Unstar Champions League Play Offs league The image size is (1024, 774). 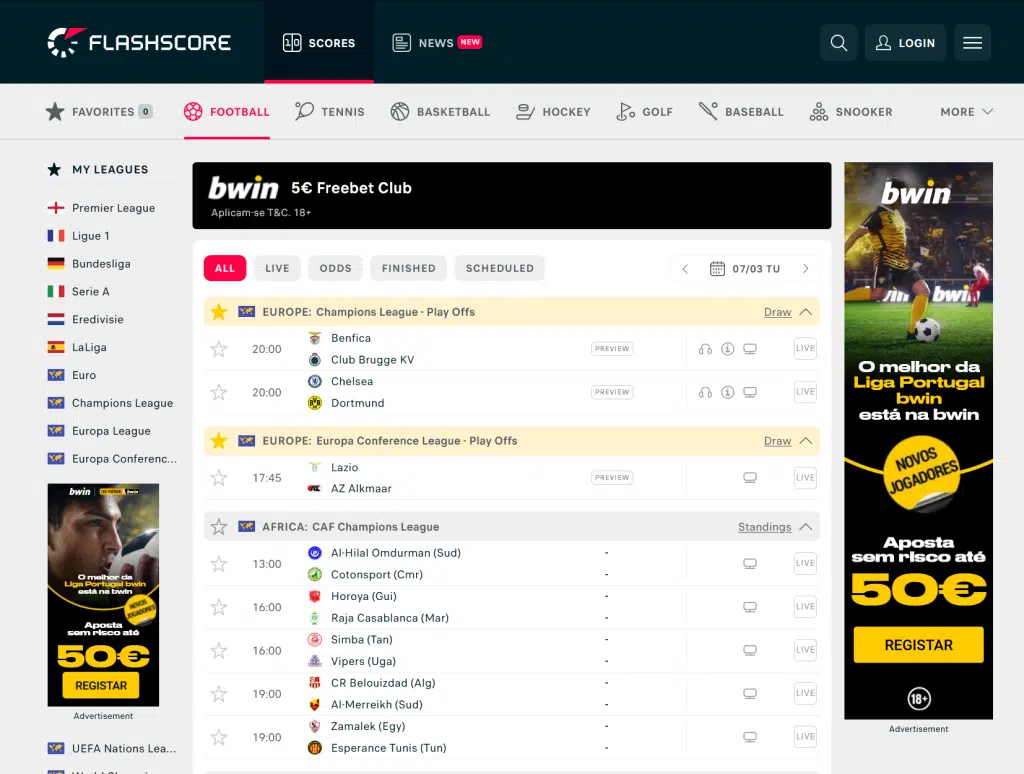(219, 312)
